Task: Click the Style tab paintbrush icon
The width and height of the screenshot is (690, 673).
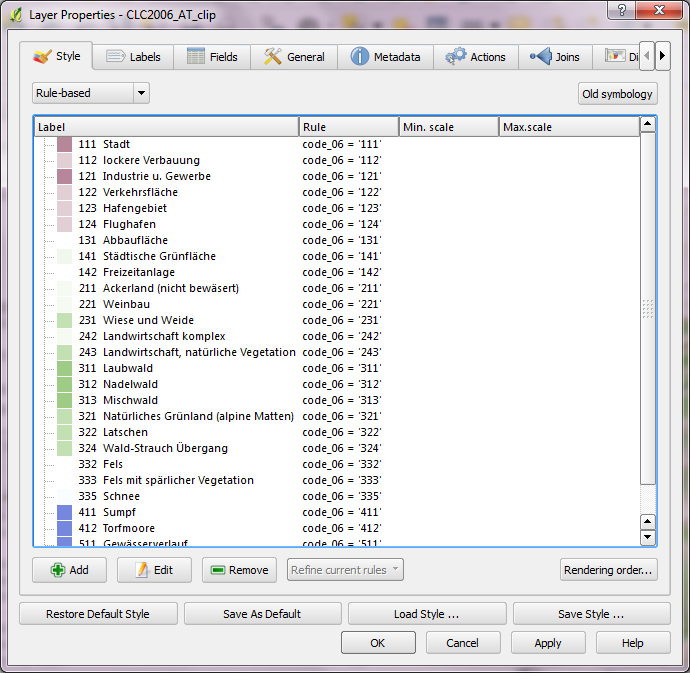Action: coord(42,57)
